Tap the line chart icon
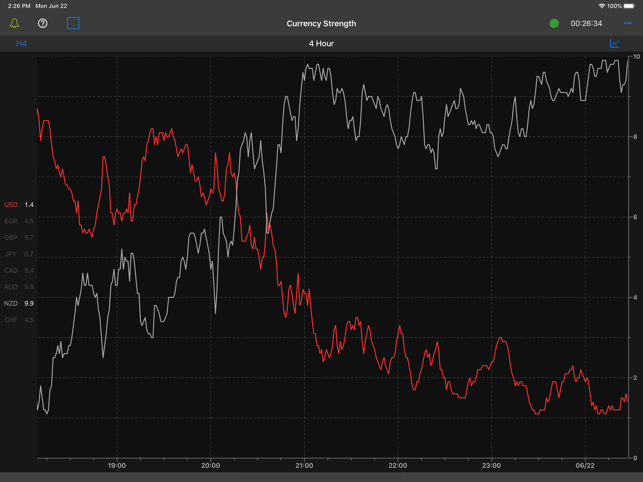This screenshot has width=643, height=482. coord(614,44)
